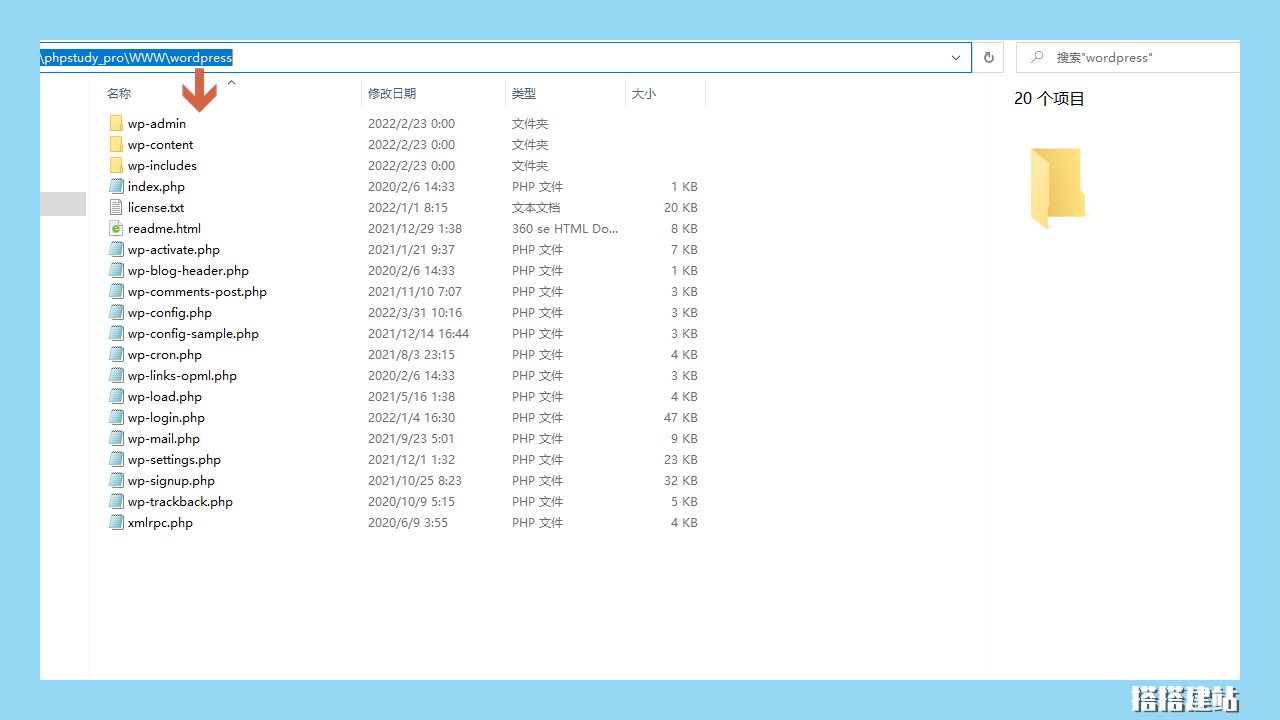Screen dimensions: 1280x720
Task: Click the 32 KB size value
Action: [x=681, y=481]
